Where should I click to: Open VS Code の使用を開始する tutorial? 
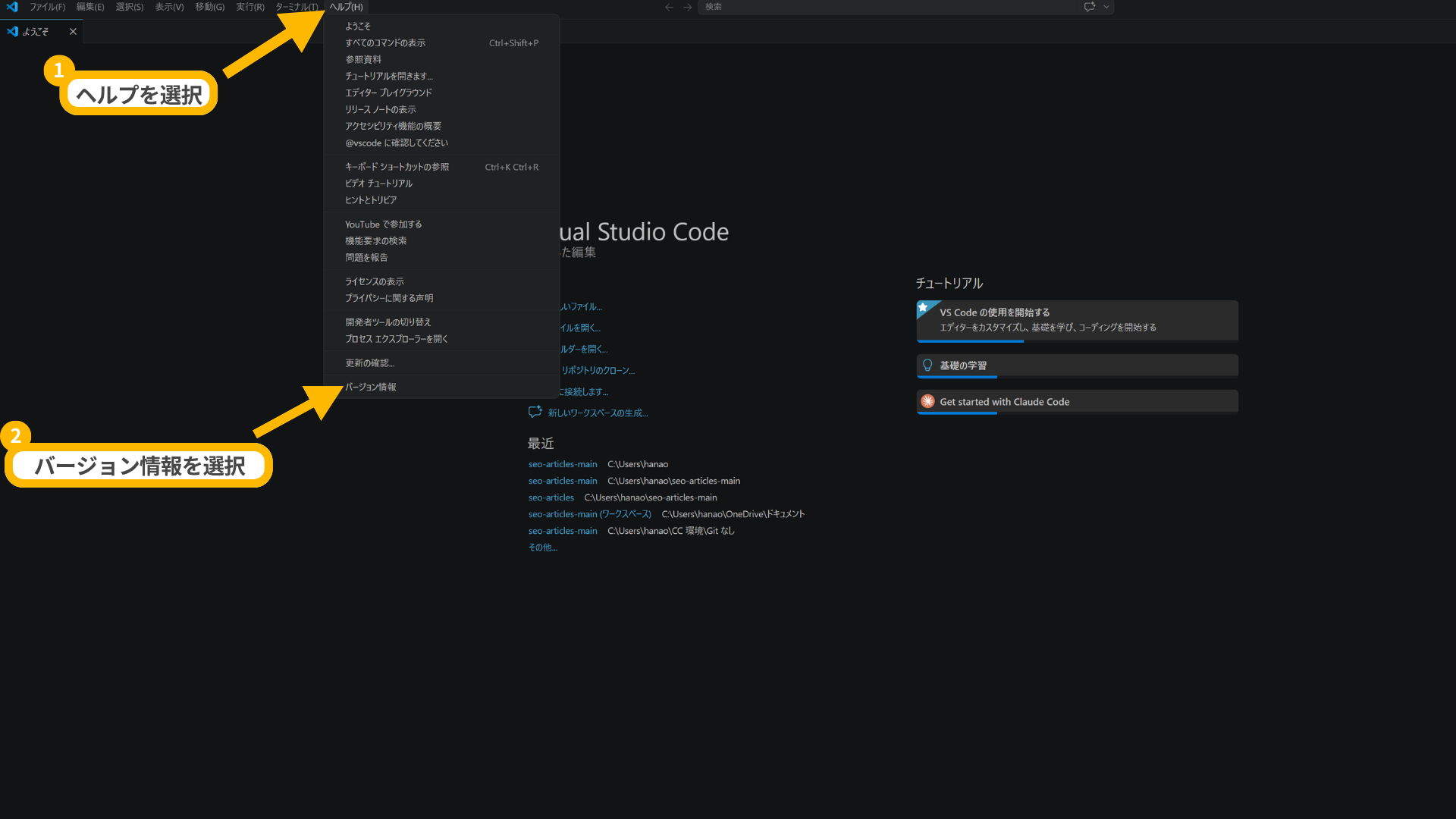[x=1077, y=321]
